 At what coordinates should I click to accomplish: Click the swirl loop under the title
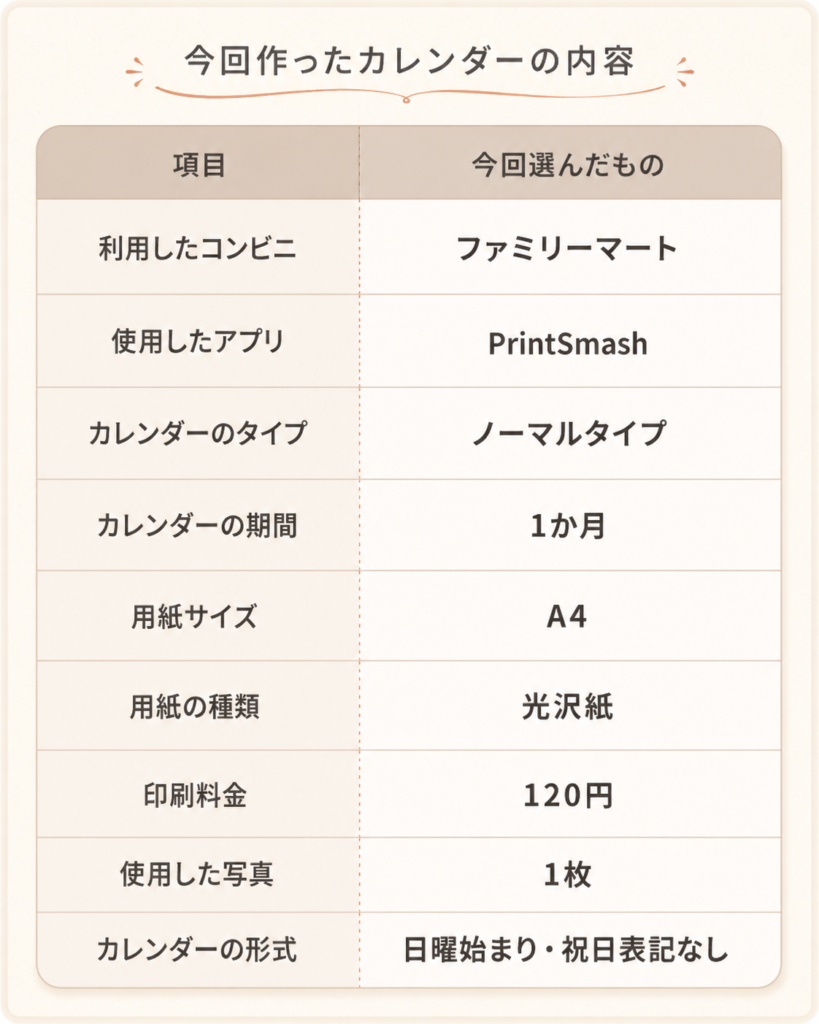pos(406,100)
